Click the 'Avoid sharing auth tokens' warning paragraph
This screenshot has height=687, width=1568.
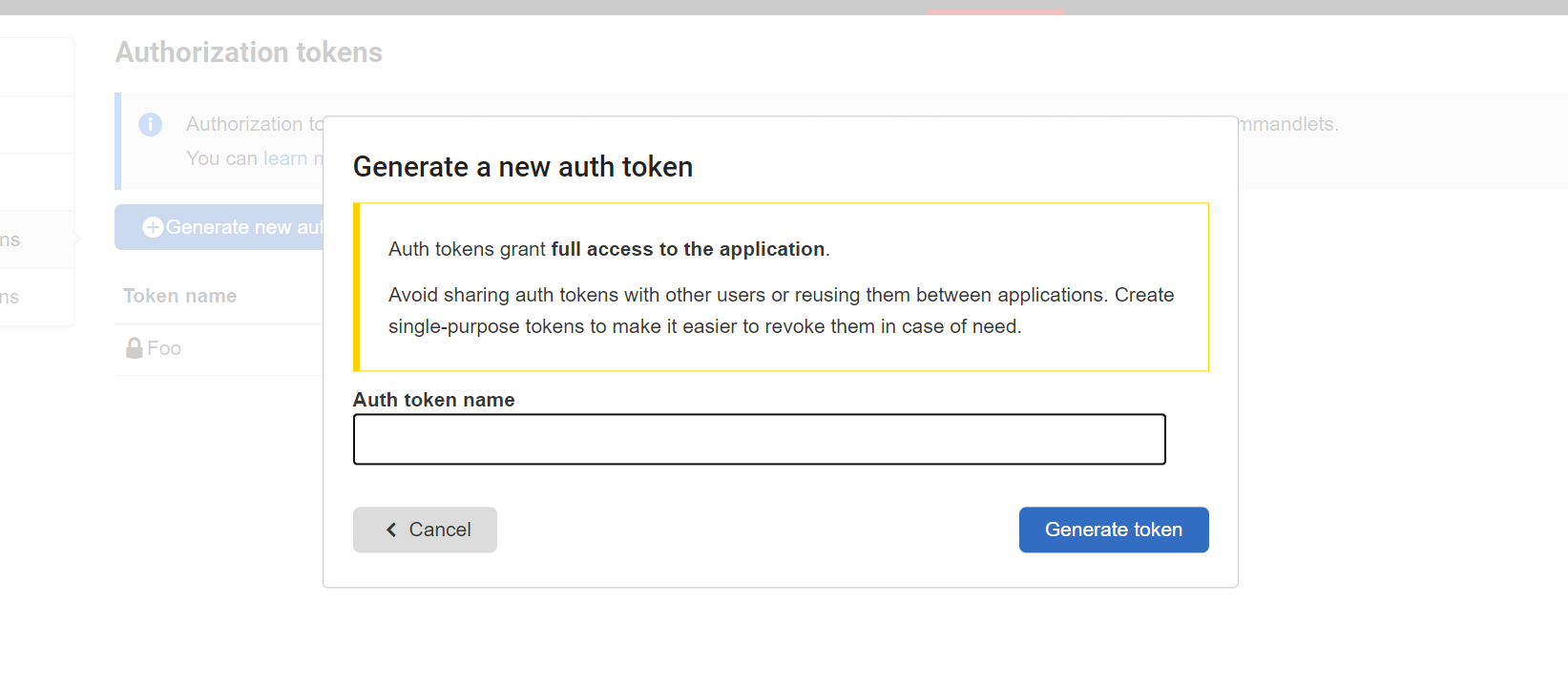781,310
